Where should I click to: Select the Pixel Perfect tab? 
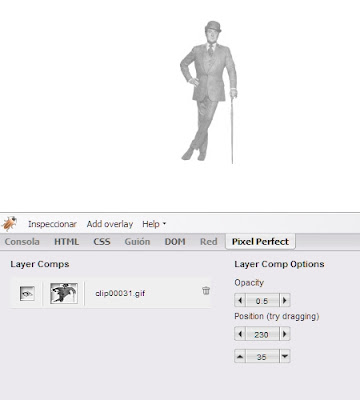tap(260, 242)
